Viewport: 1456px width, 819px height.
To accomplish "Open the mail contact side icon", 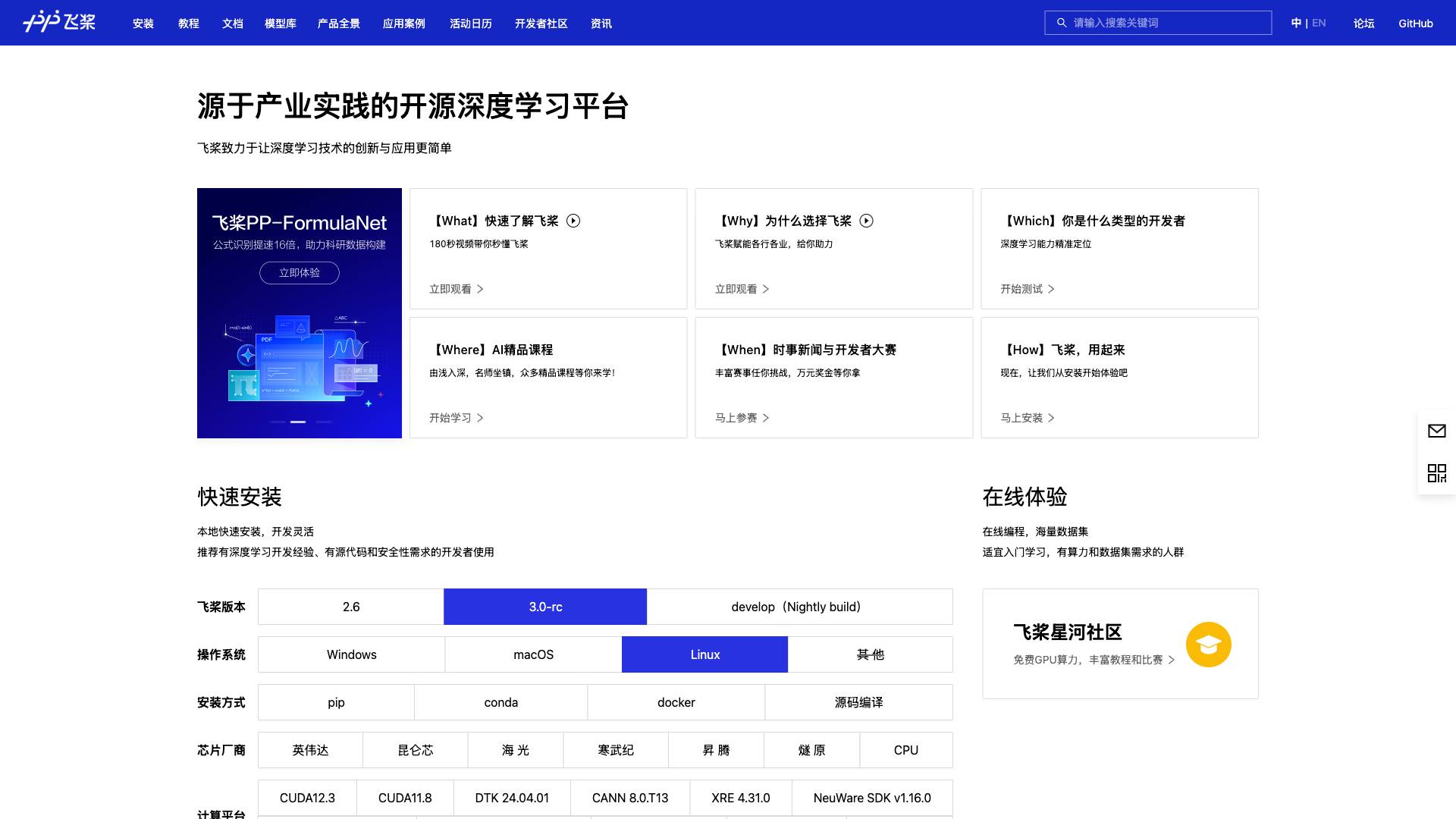I will [x=1437, y=431].
